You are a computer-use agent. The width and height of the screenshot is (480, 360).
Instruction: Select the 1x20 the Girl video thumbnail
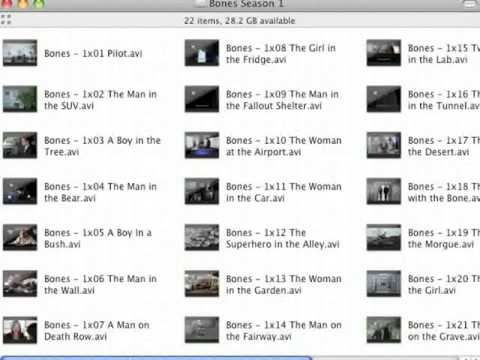click(384, 284)
